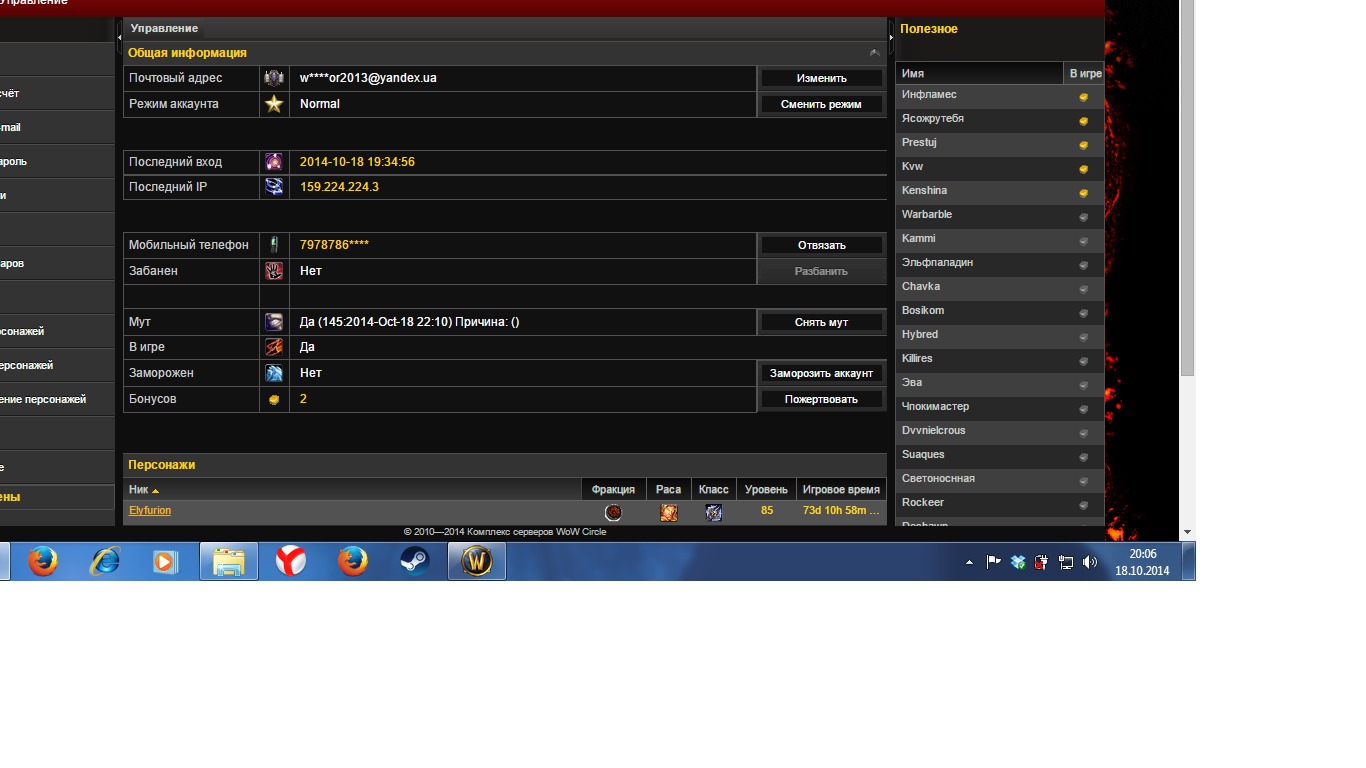Select Kvw in the players list
This screenshot has width=1366, height=768.
[1000, 168]
